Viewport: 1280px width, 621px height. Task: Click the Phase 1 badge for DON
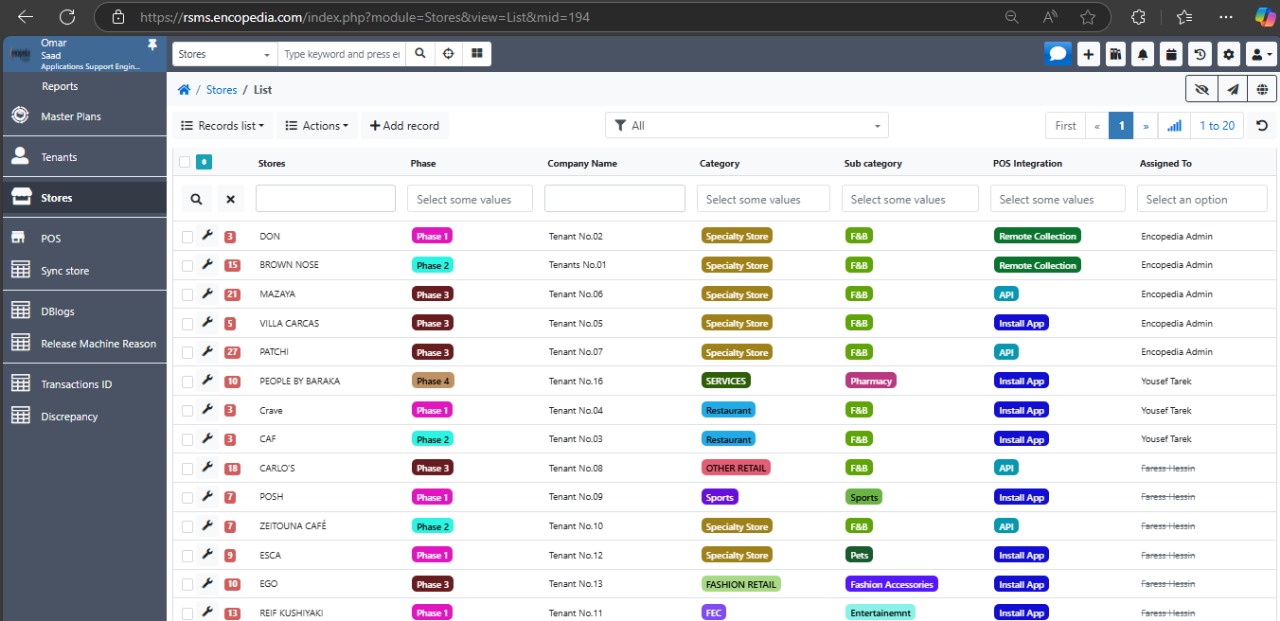tap(432, 237)
